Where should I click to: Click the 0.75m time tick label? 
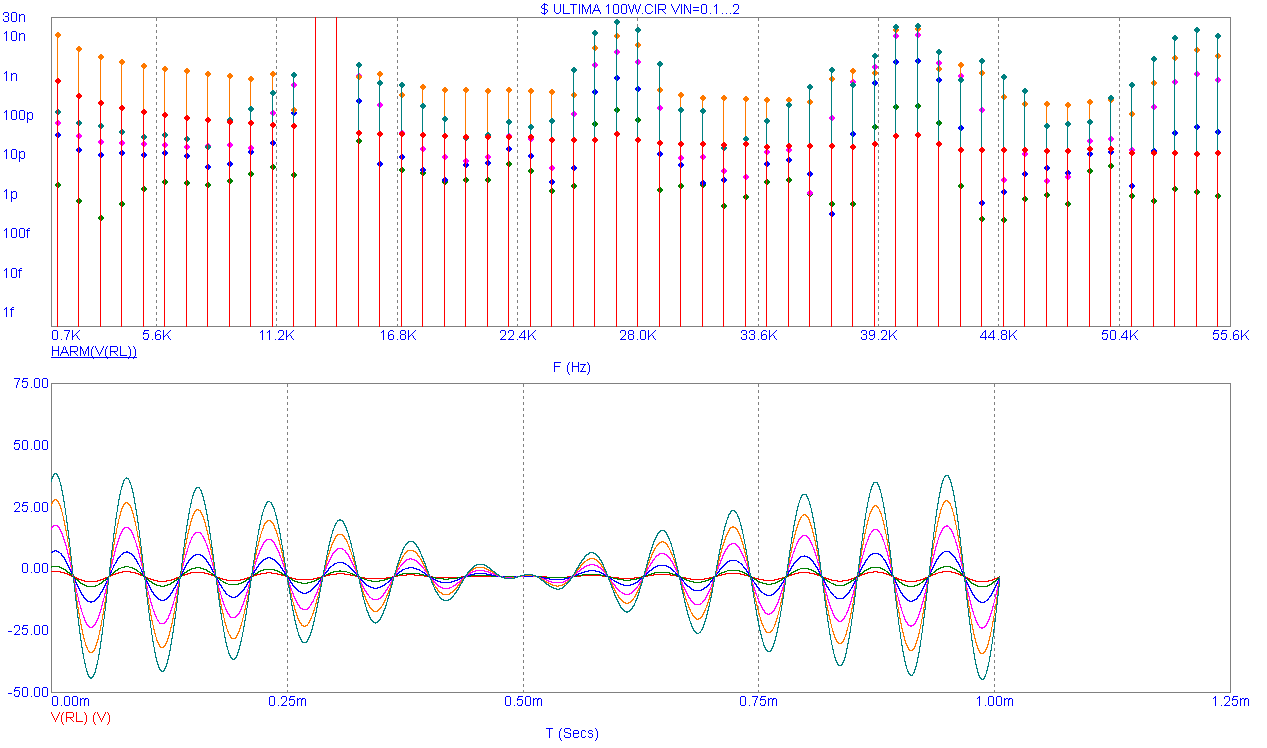[759, 702]
